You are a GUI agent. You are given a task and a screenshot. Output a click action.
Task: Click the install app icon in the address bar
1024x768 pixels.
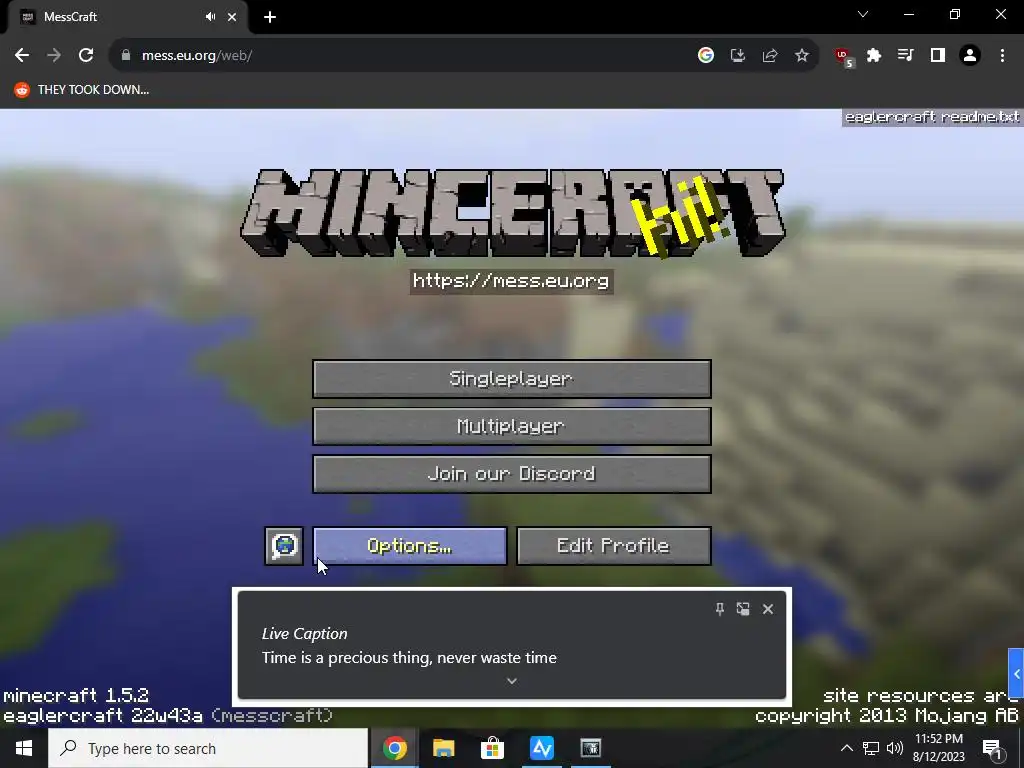point(738,56)
